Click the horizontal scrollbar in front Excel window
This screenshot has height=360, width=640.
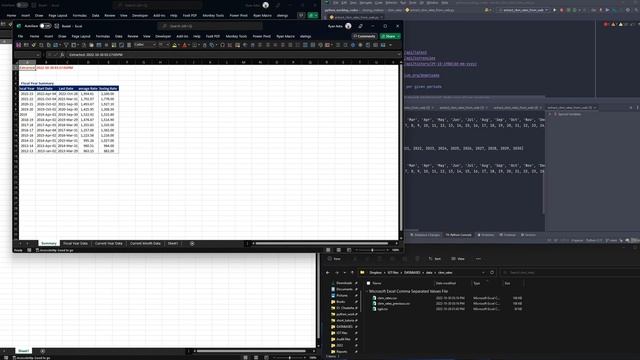322,243
